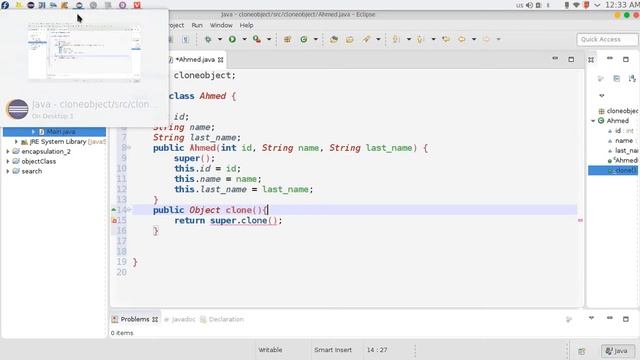Click the Open Perspective icon beside Java button
Viewport: 640px width, 360px height.
(582, 351)
